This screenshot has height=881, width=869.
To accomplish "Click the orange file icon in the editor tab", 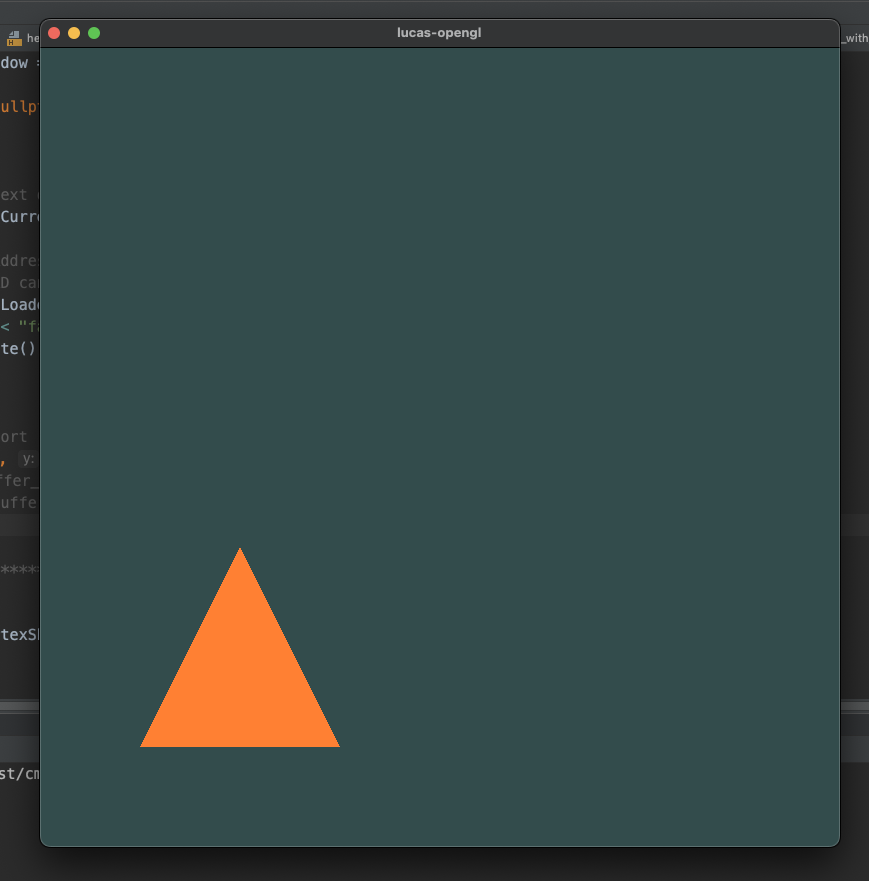I will point(14,37).
